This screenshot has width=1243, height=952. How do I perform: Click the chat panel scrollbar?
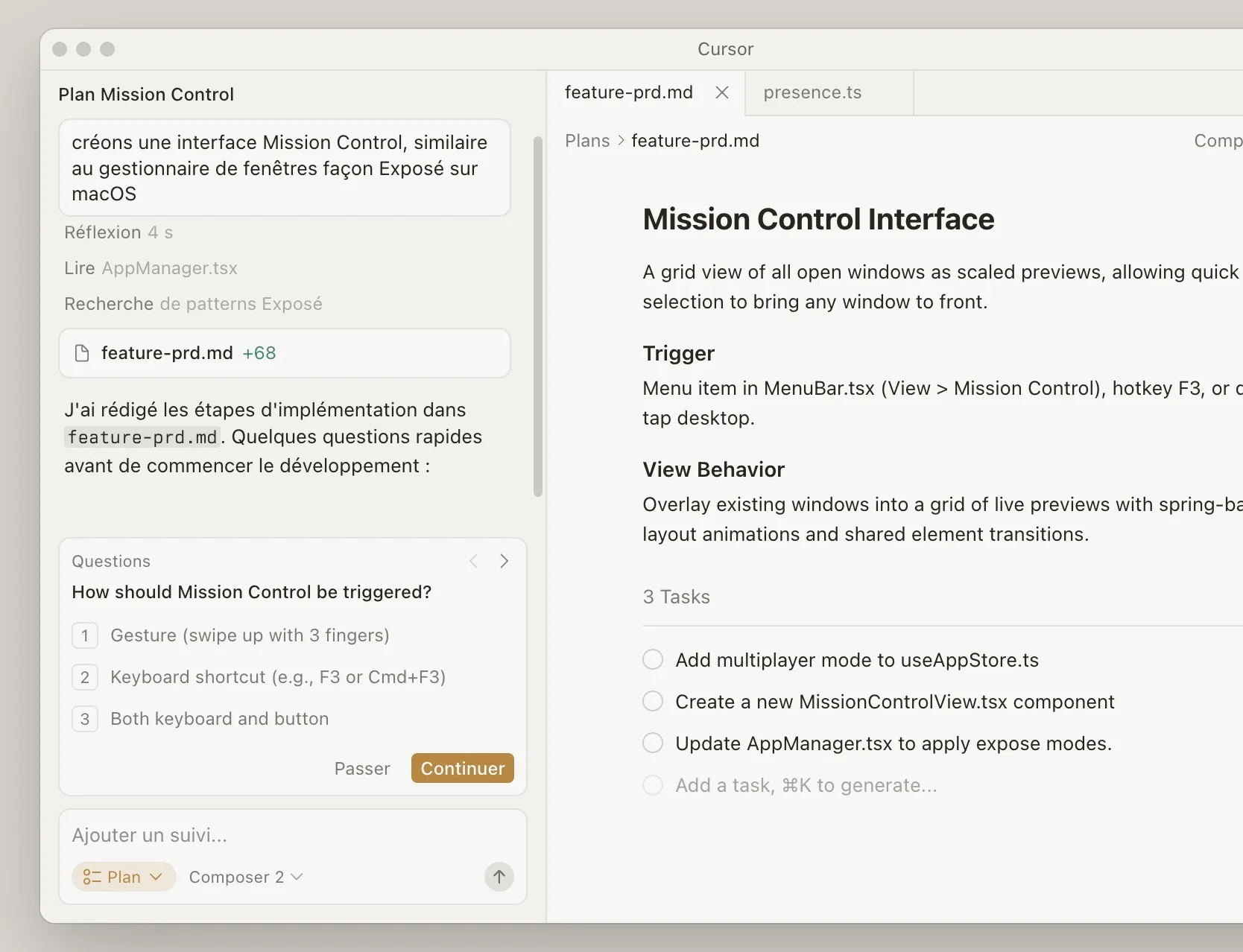click(x=538, y=317)
